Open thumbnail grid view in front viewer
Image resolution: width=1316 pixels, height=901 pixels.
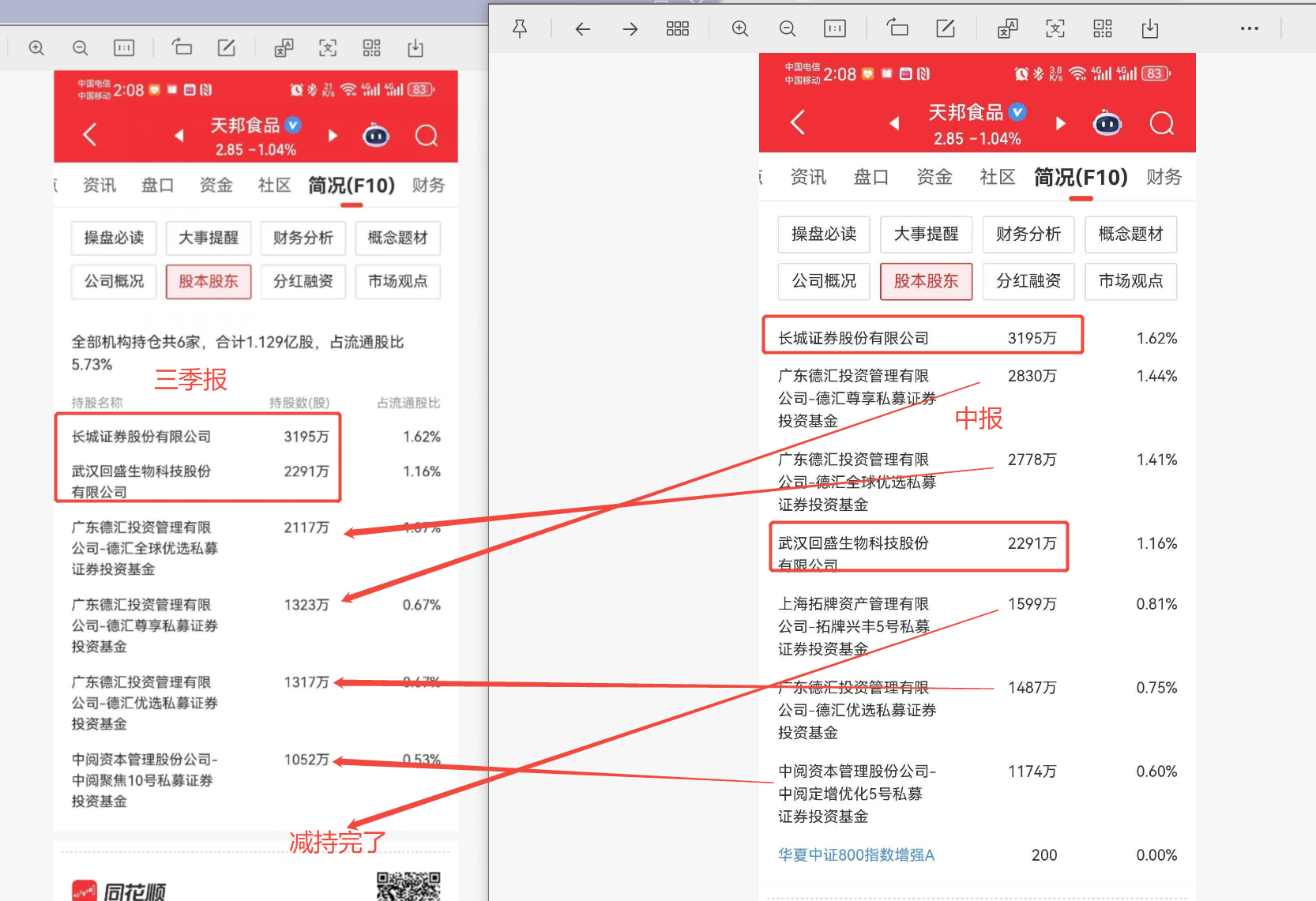(678, 29)
